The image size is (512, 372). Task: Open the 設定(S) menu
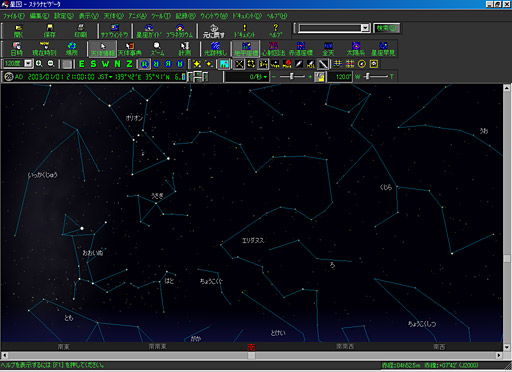pos(64,16)
